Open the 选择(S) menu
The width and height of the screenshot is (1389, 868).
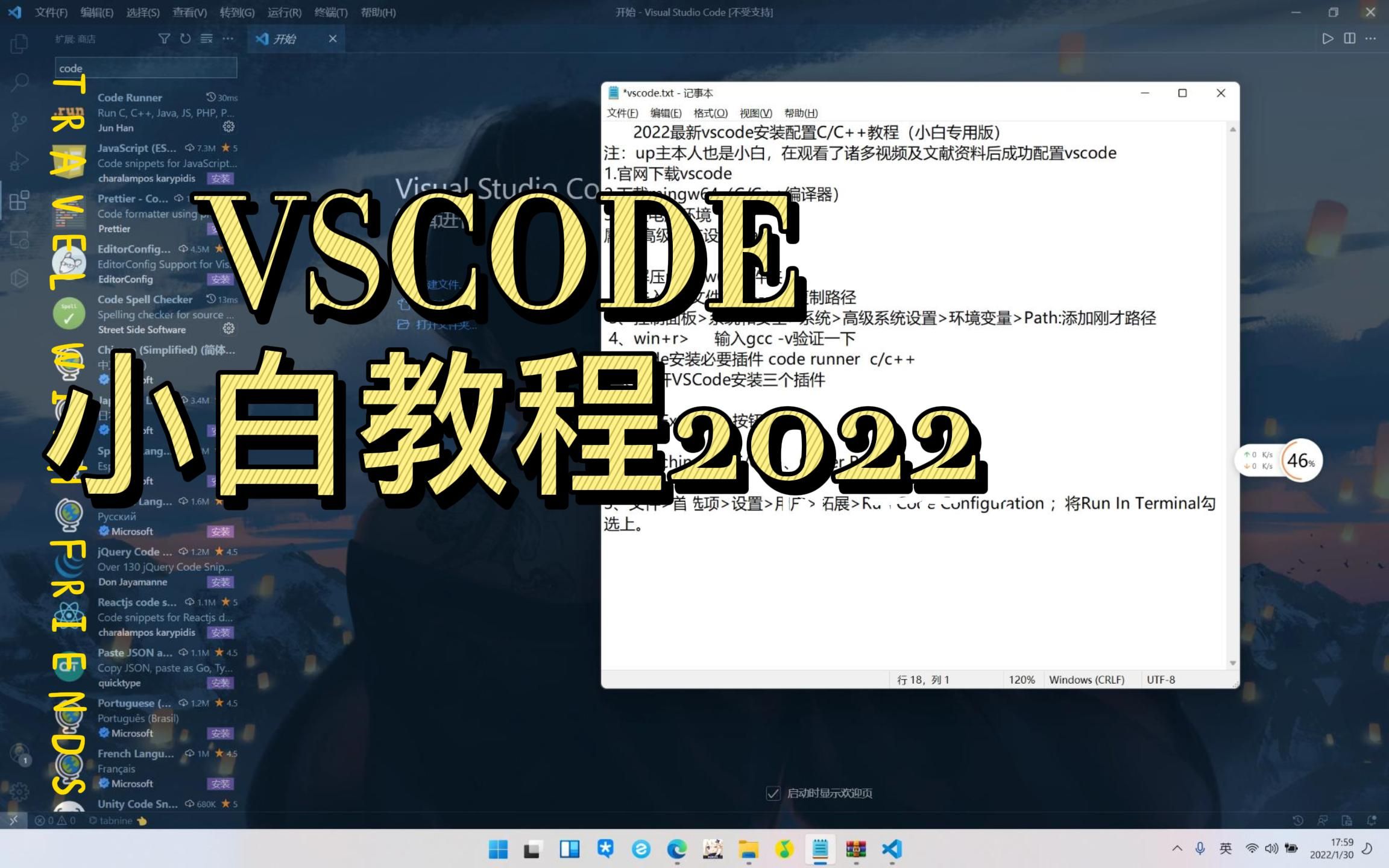(143, 12)
